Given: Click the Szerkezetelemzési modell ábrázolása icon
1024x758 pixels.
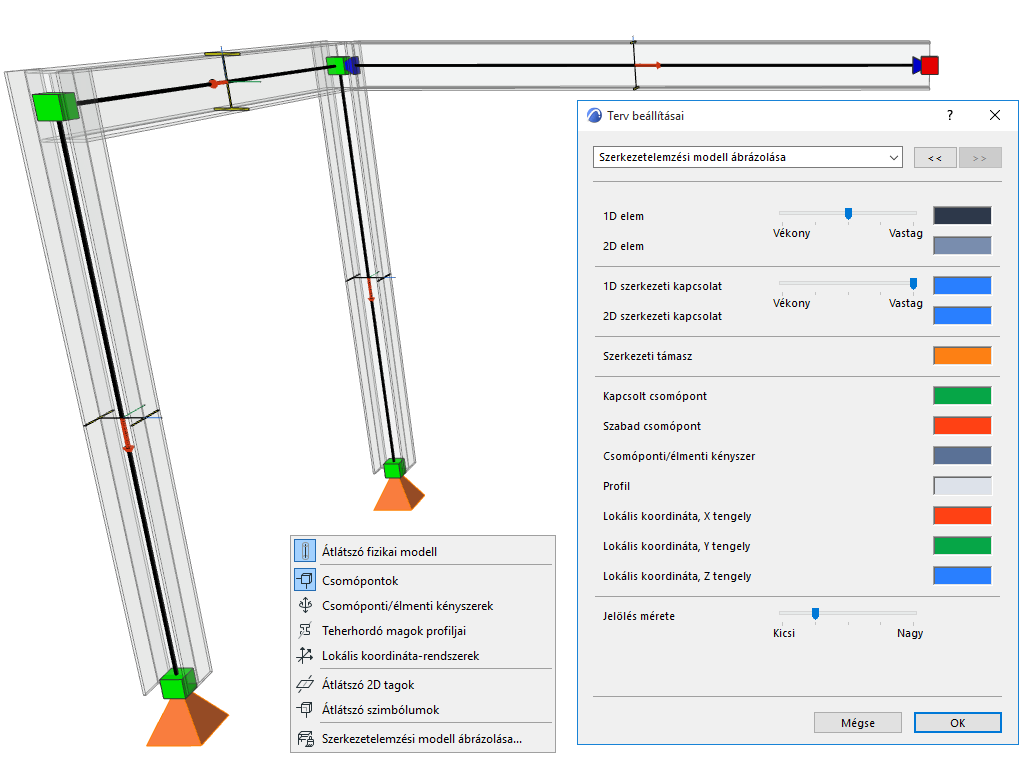Looking at the screenshot, I should 305,738.
